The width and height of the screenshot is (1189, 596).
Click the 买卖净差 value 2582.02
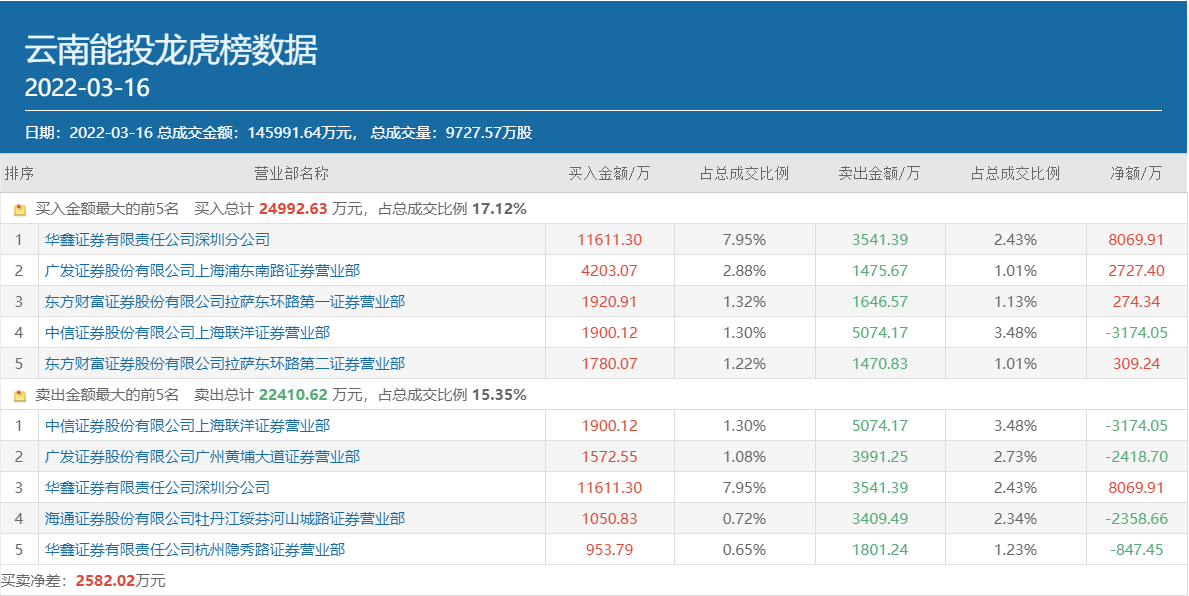coord(105,582)
